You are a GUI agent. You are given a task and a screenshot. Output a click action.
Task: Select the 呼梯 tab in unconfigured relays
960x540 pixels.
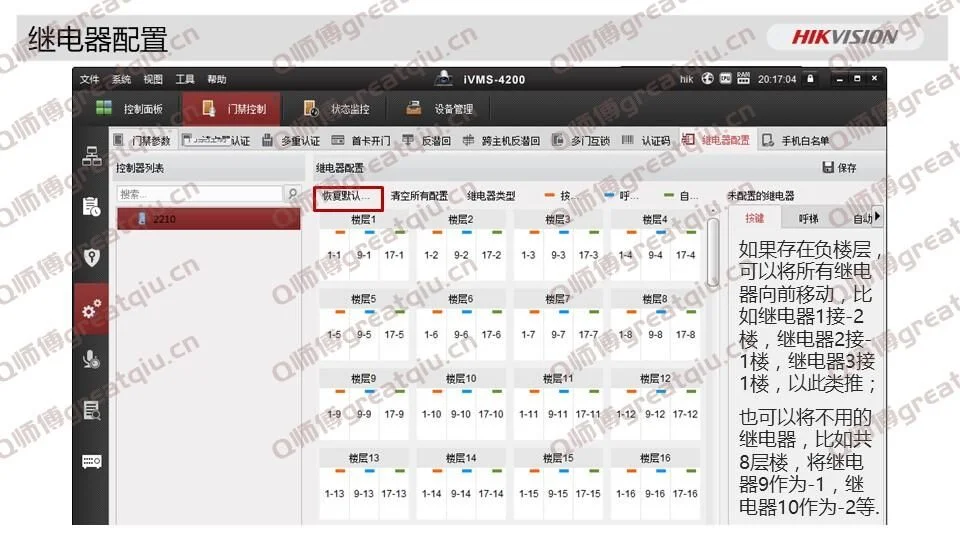pyautogui.click(x=808, y=218)
